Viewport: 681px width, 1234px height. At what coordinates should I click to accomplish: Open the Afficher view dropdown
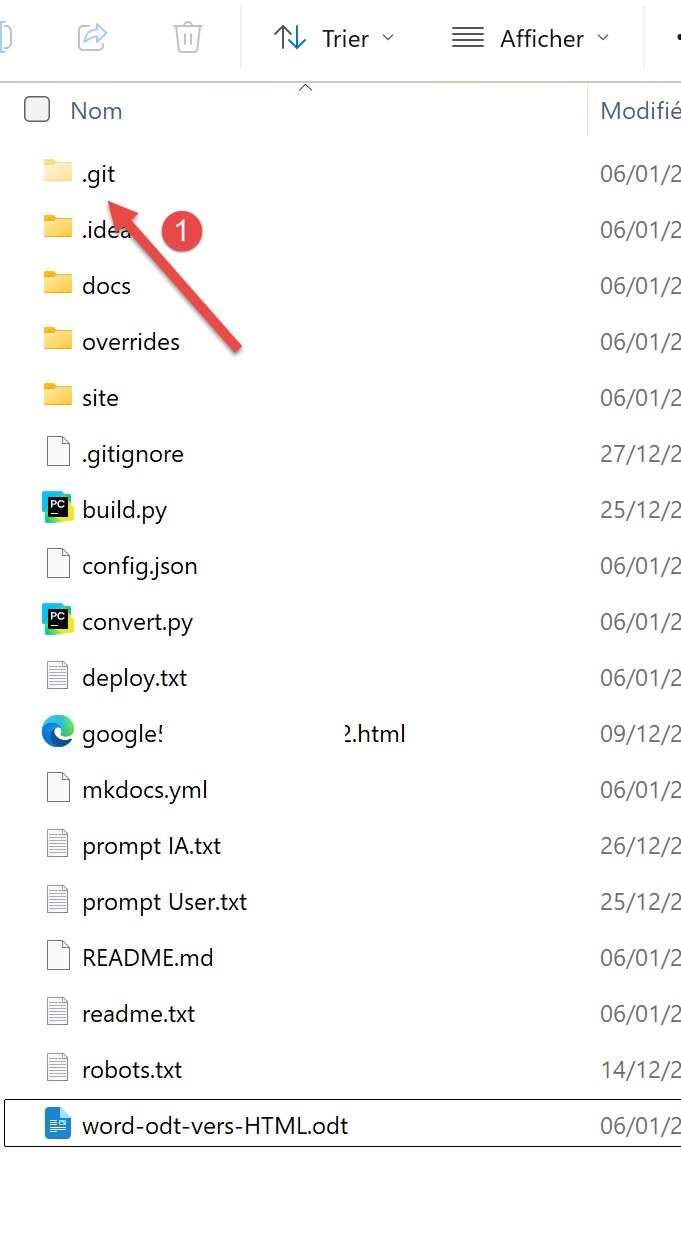pos(530,38)
